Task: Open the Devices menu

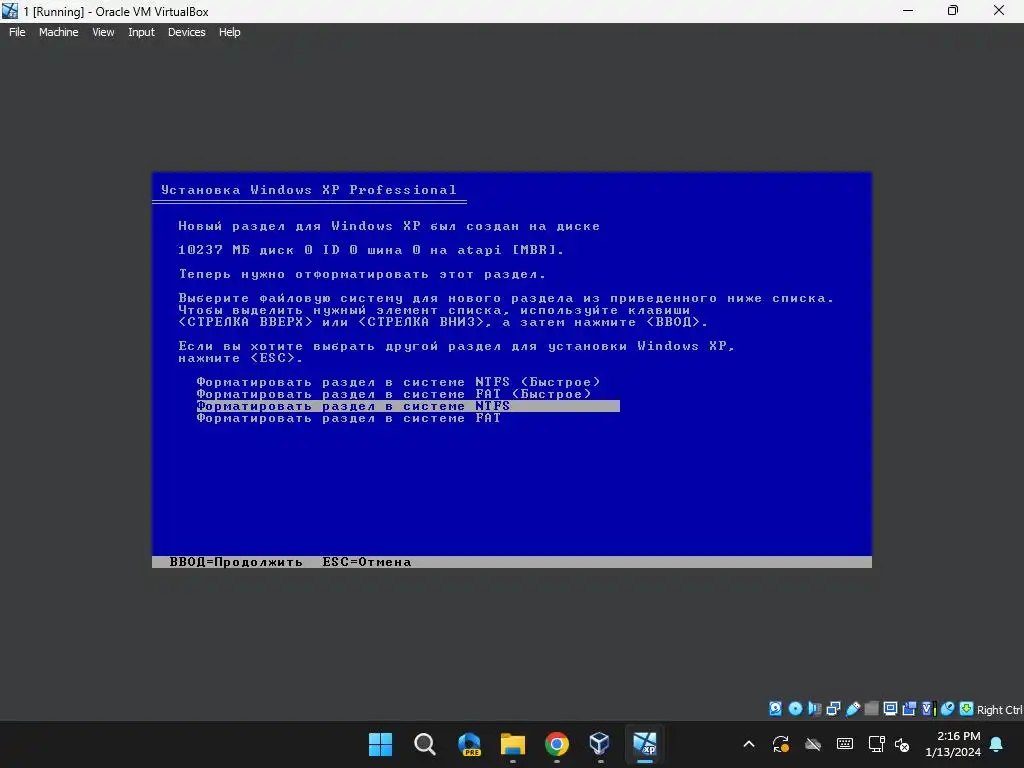Action: (186, 32)
